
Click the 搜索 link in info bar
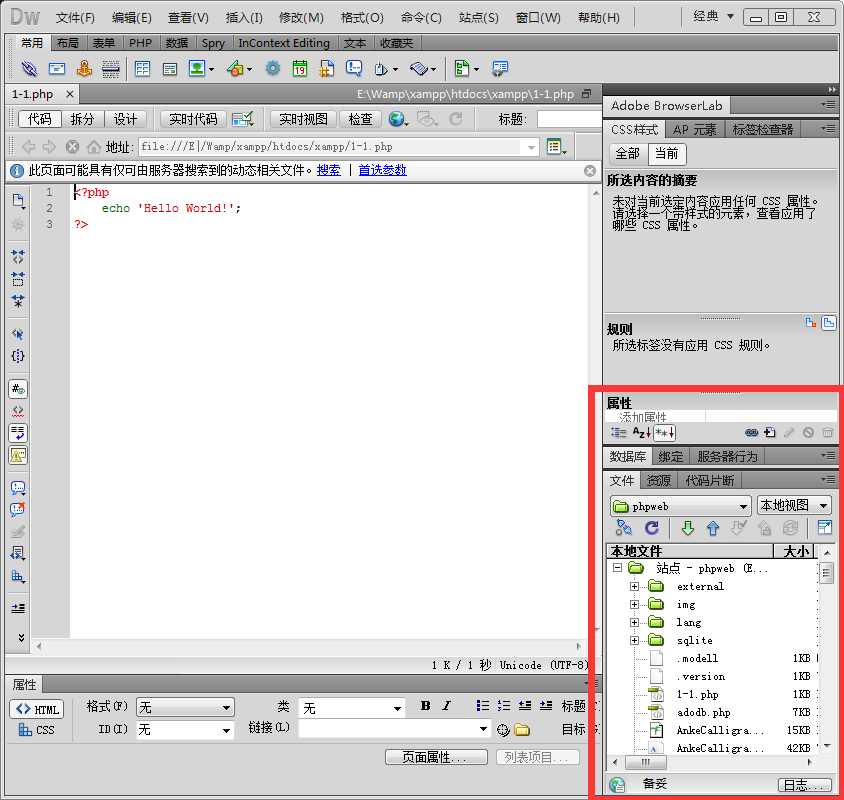click(328, 171)
